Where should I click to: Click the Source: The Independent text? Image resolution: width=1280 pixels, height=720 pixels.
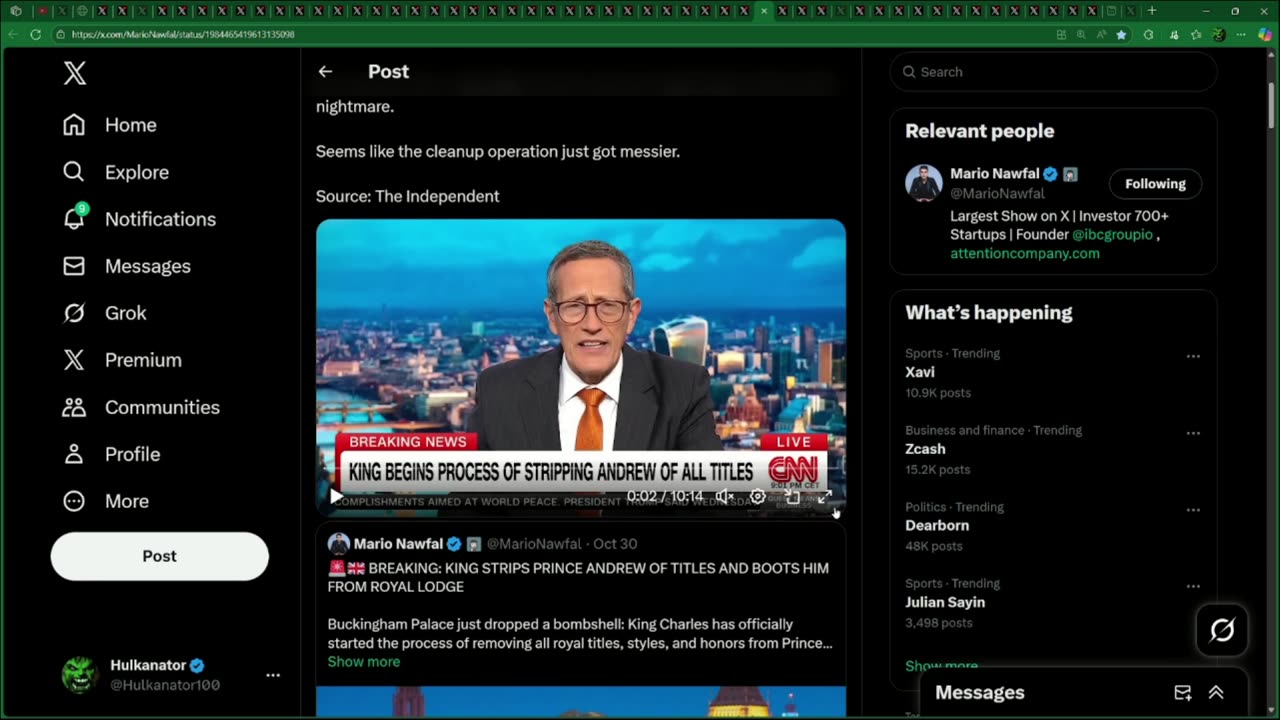point(408,196)
